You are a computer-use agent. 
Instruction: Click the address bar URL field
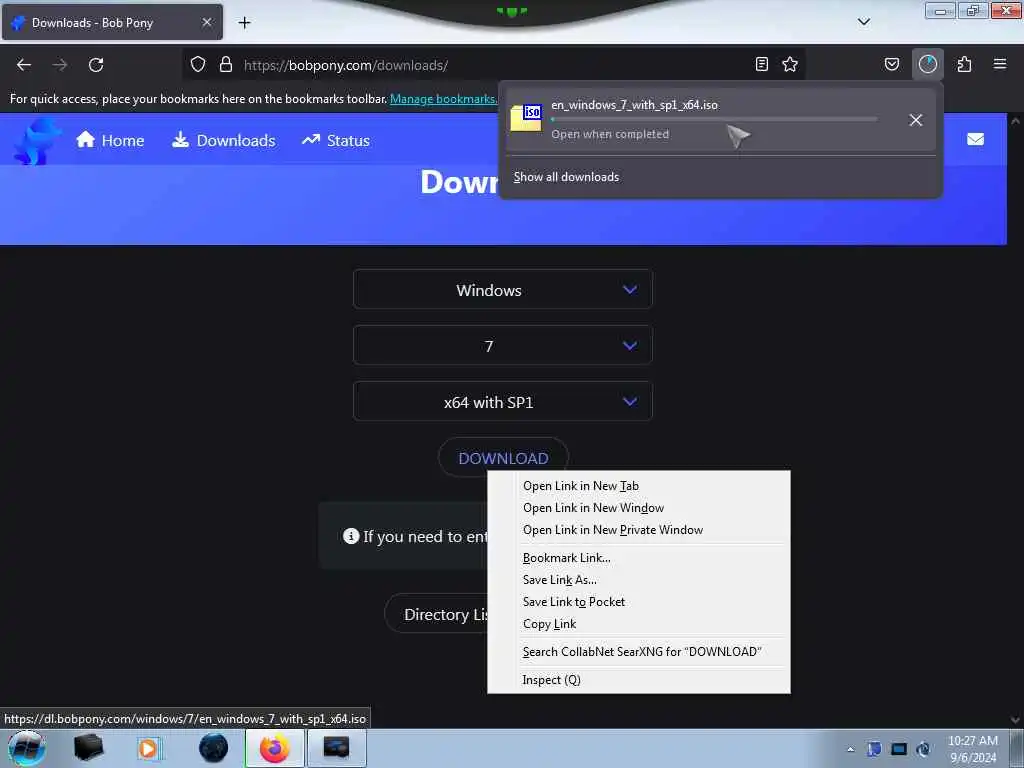(x=493, y=65)
